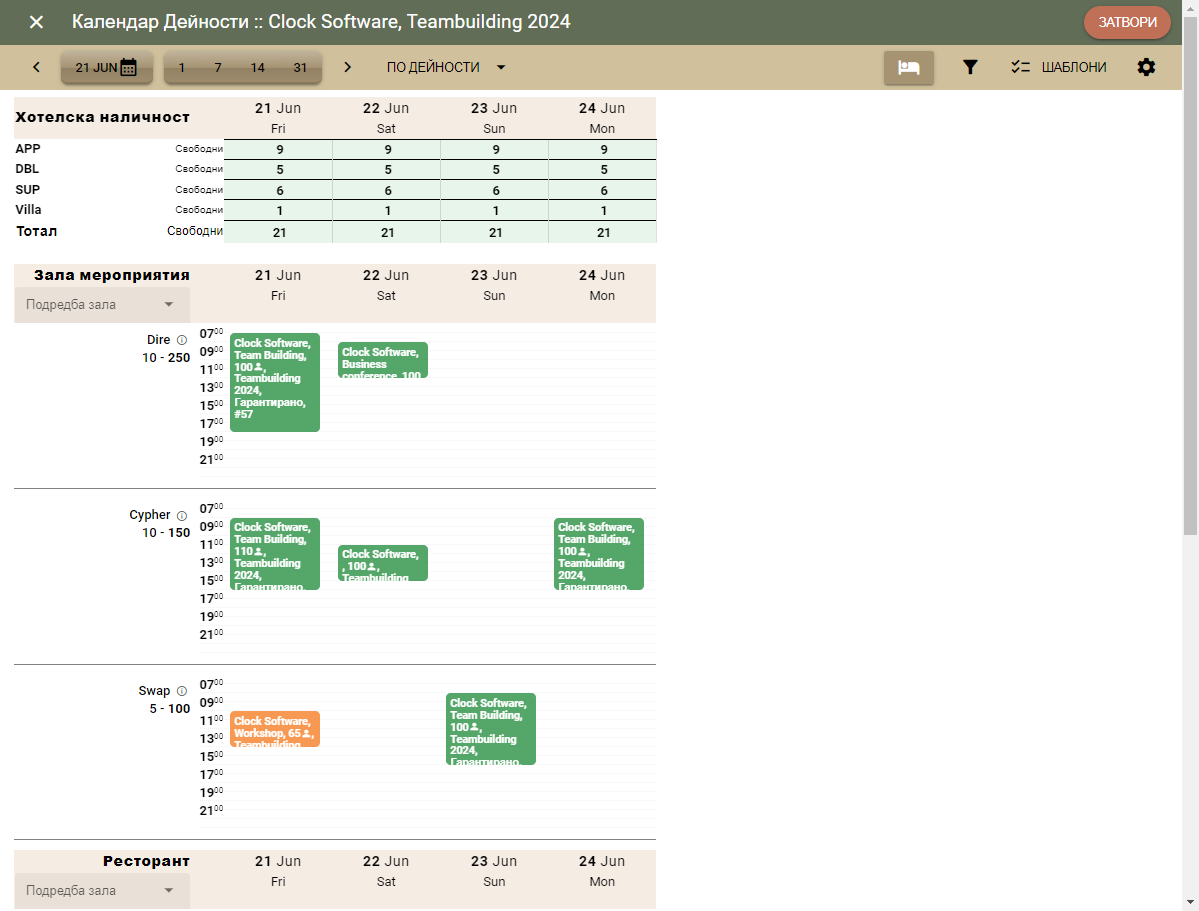This screenshot has height=911, width=1199.
Task: Open settings gear icon
Action: [1145, 67]
